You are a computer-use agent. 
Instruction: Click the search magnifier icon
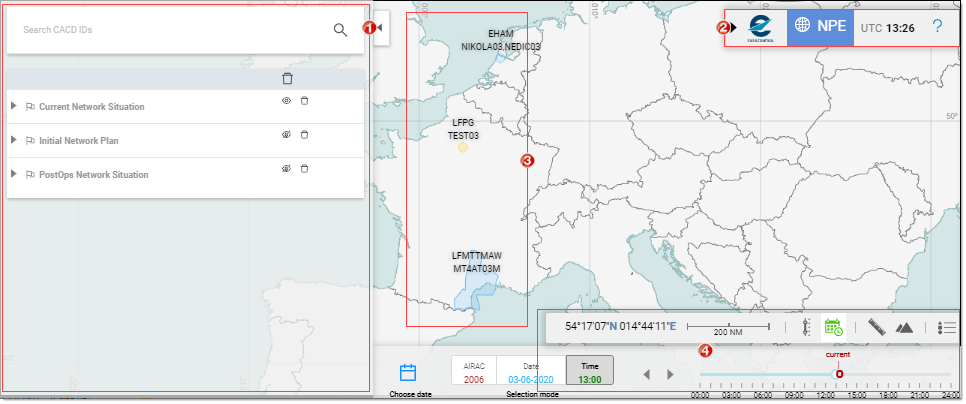click(x=340, y=29)
